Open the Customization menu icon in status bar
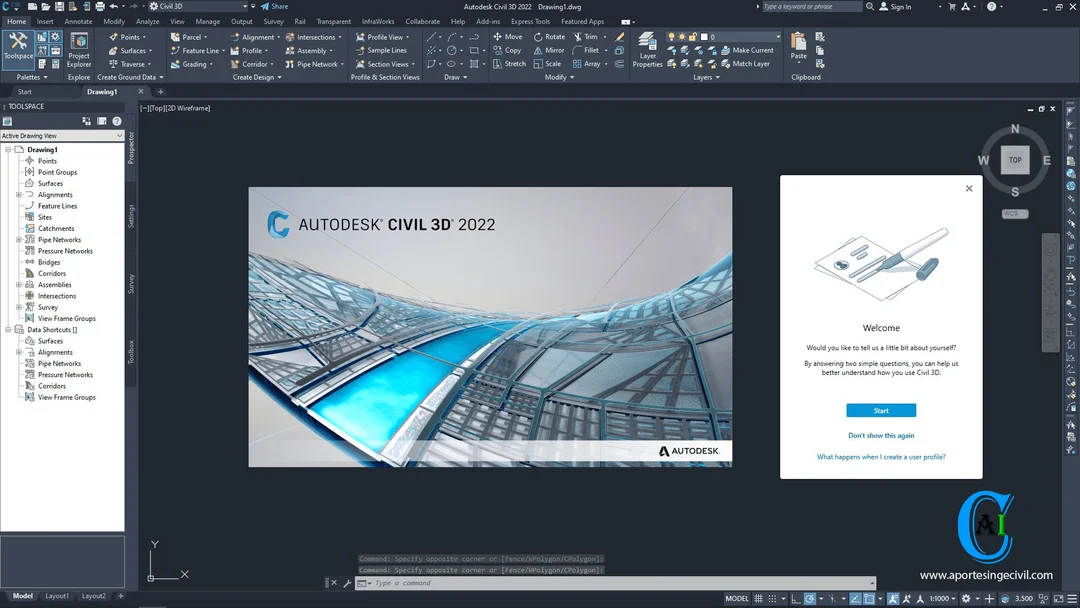Viewport: 1080px width, 608px height. pyautogui.click(x=1072, y=598)
